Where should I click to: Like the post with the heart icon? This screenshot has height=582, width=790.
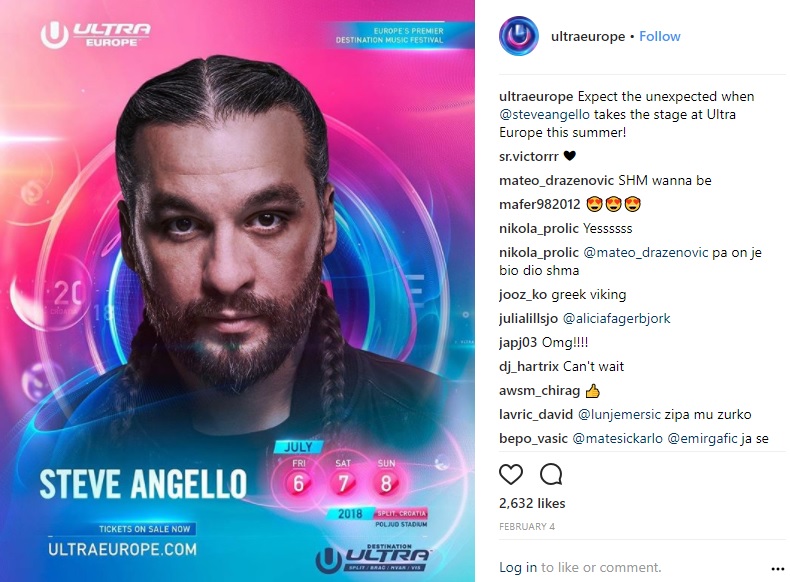[x=510, y=474]
